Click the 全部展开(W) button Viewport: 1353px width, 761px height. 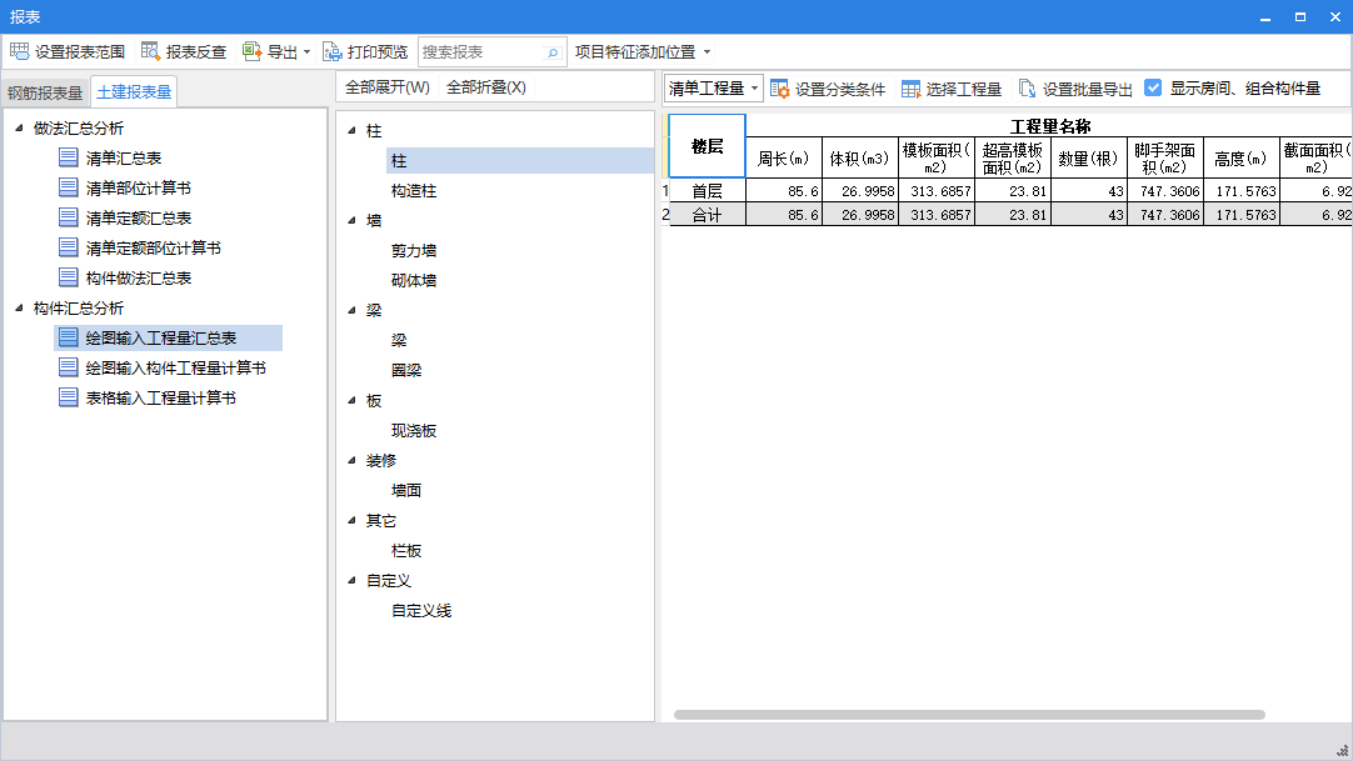click(x=387, y=87)
